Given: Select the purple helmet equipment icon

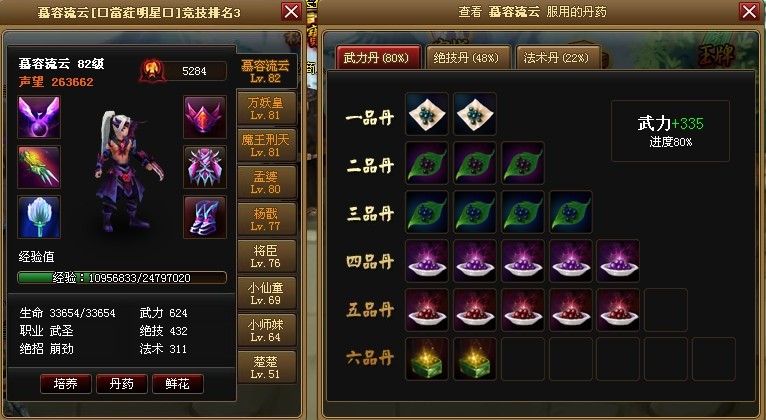Looking at the screenshot, I should [x=205, y=117].
